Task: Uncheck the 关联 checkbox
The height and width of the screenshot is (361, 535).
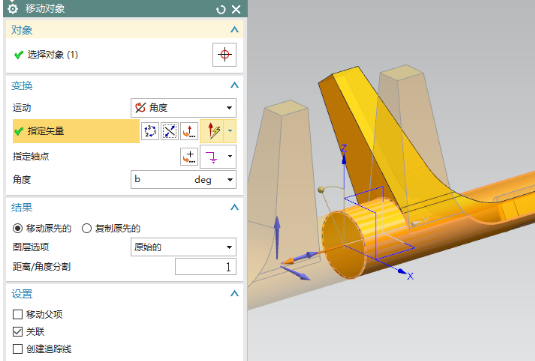Action: 18,332
